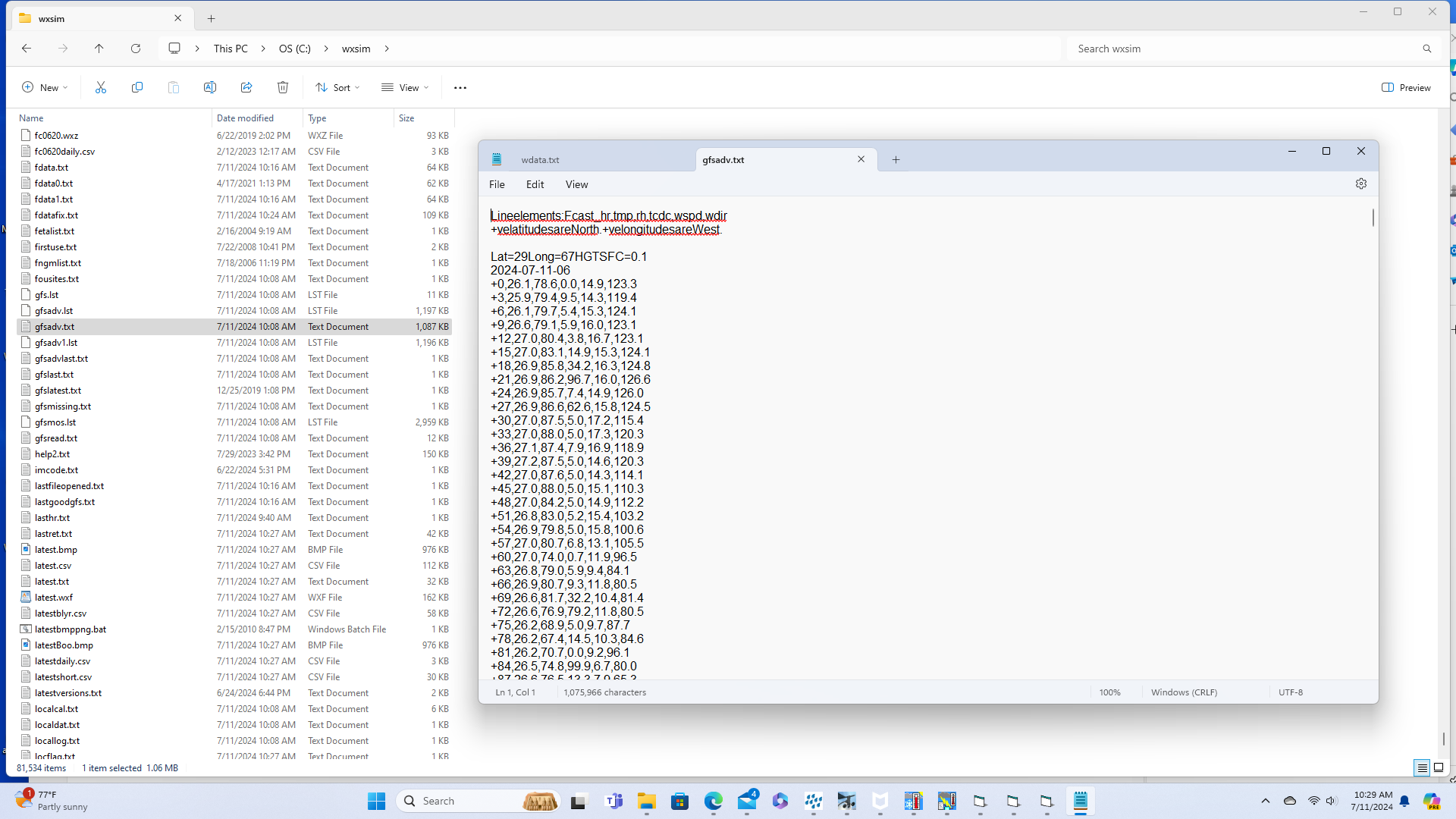Expand chevron after OS (C:) breadcrumb
This screenshot has width=1456, height=819.
[x=326, y=49]
